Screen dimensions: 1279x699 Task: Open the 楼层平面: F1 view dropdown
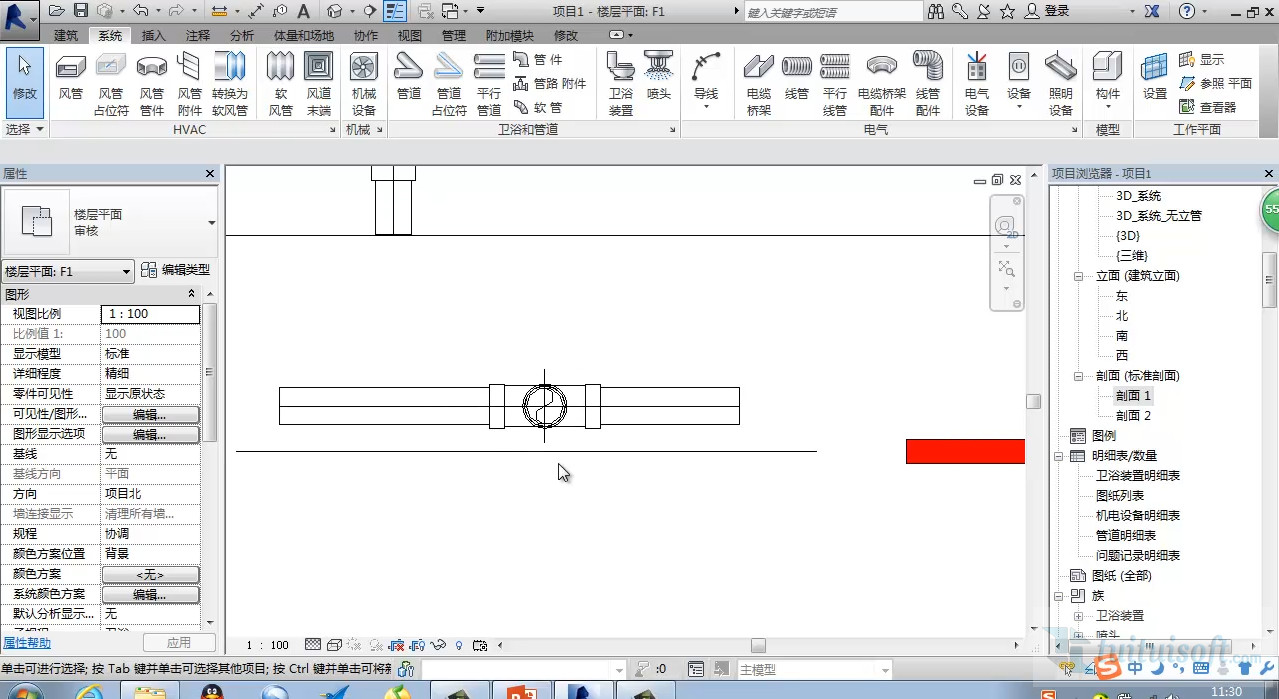pyautogui.click(x=68, y=271)
